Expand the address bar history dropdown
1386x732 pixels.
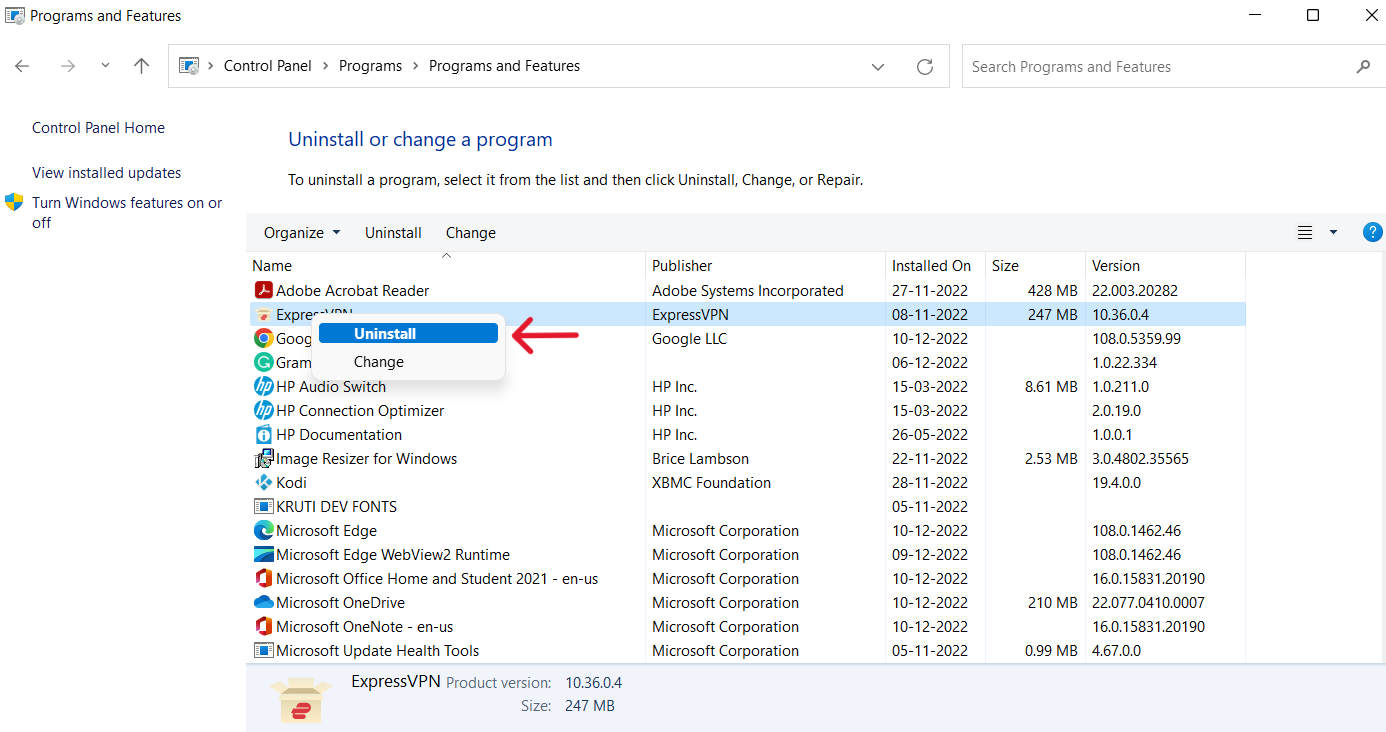(x=878, y=67)
